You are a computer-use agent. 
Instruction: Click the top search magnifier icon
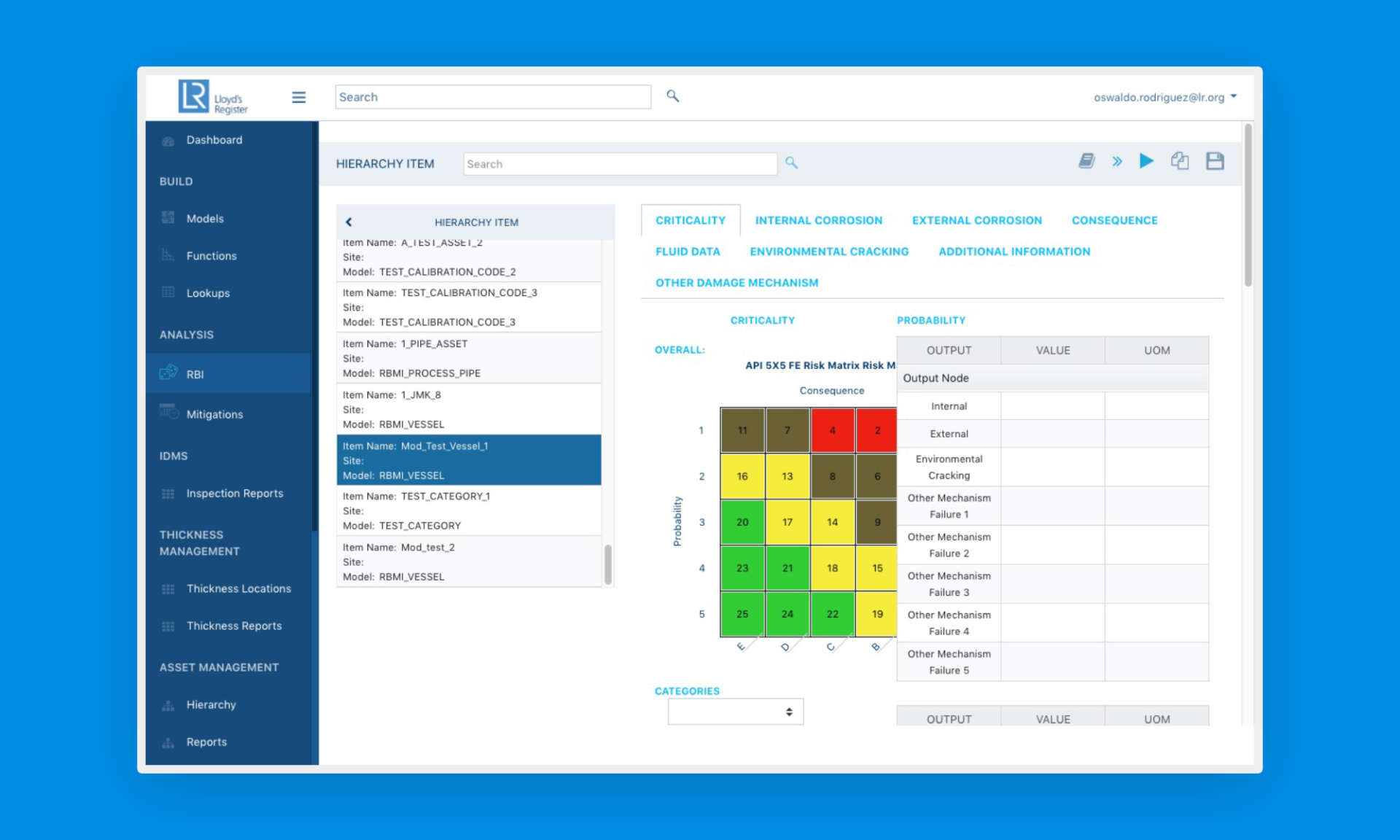pos(672,96)
